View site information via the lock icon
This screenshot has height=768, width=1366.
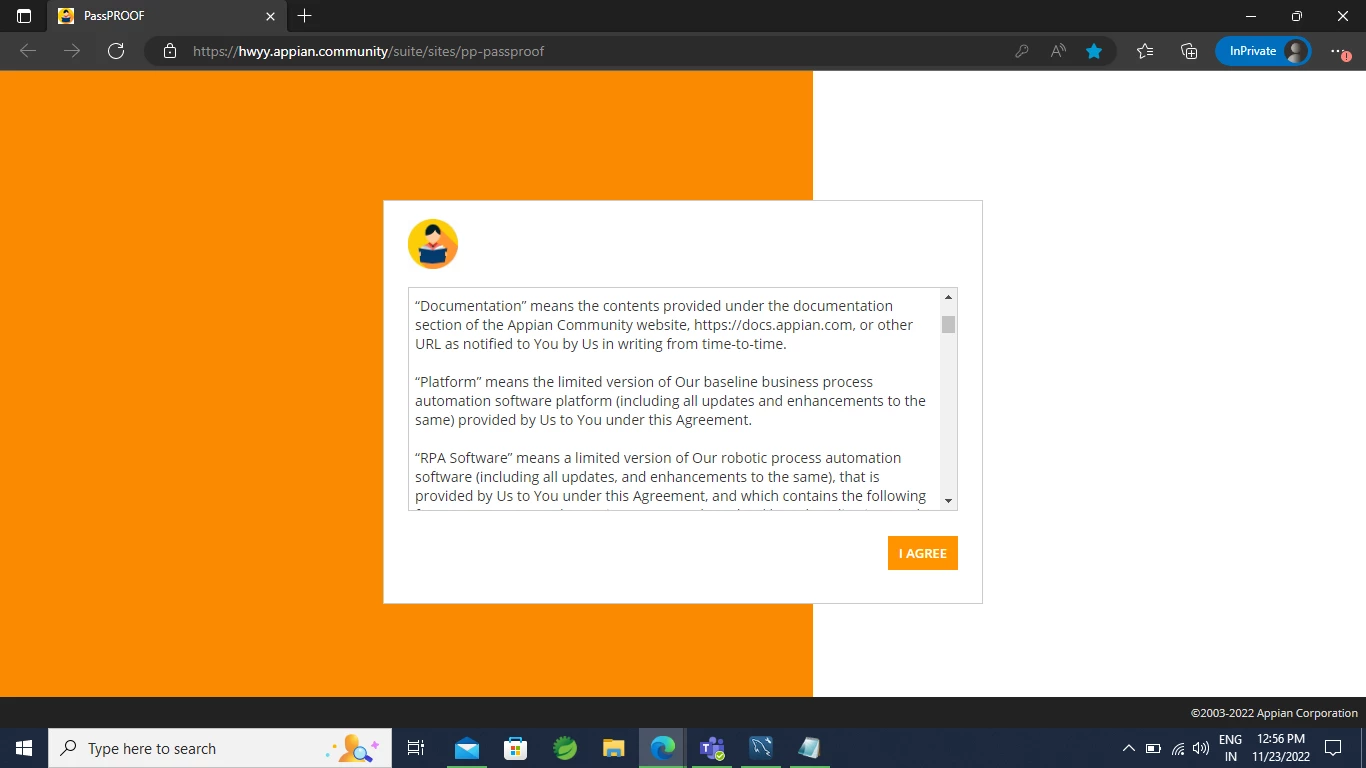tap(170, 51)
